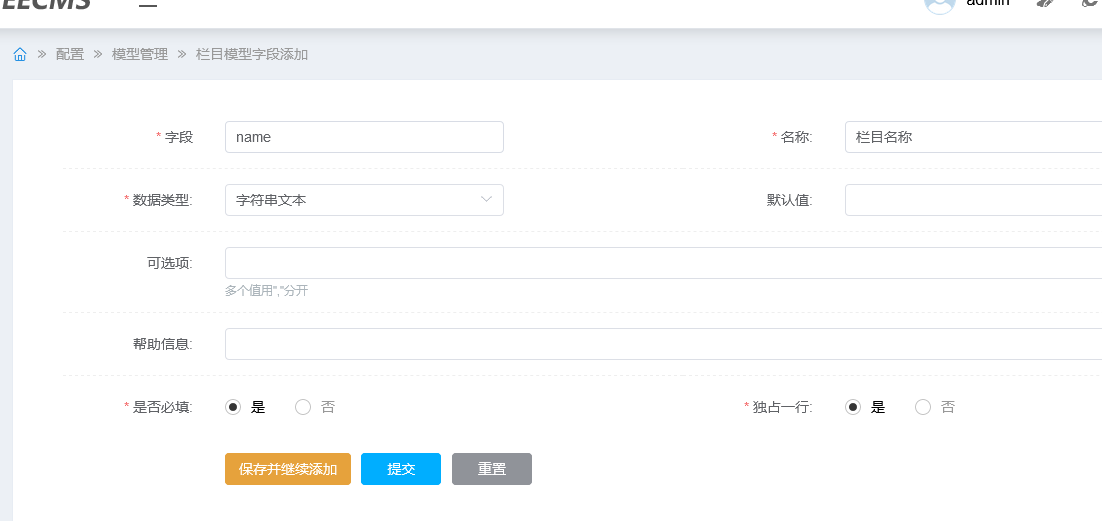The height and width of the screenshot is (521, 1102).
Task: Click the 保存并继续添加 button
Action: click(288, 469)
